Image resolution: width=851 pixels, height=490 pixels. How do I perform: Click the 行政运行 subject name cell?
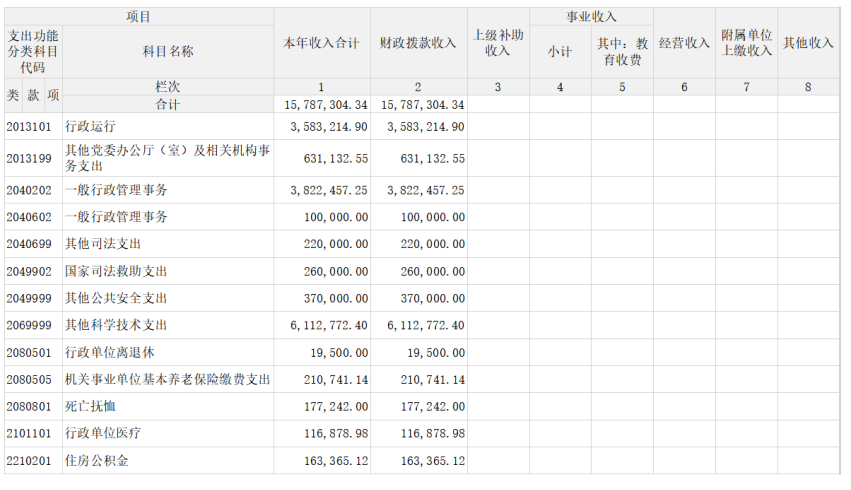[167, 126]
